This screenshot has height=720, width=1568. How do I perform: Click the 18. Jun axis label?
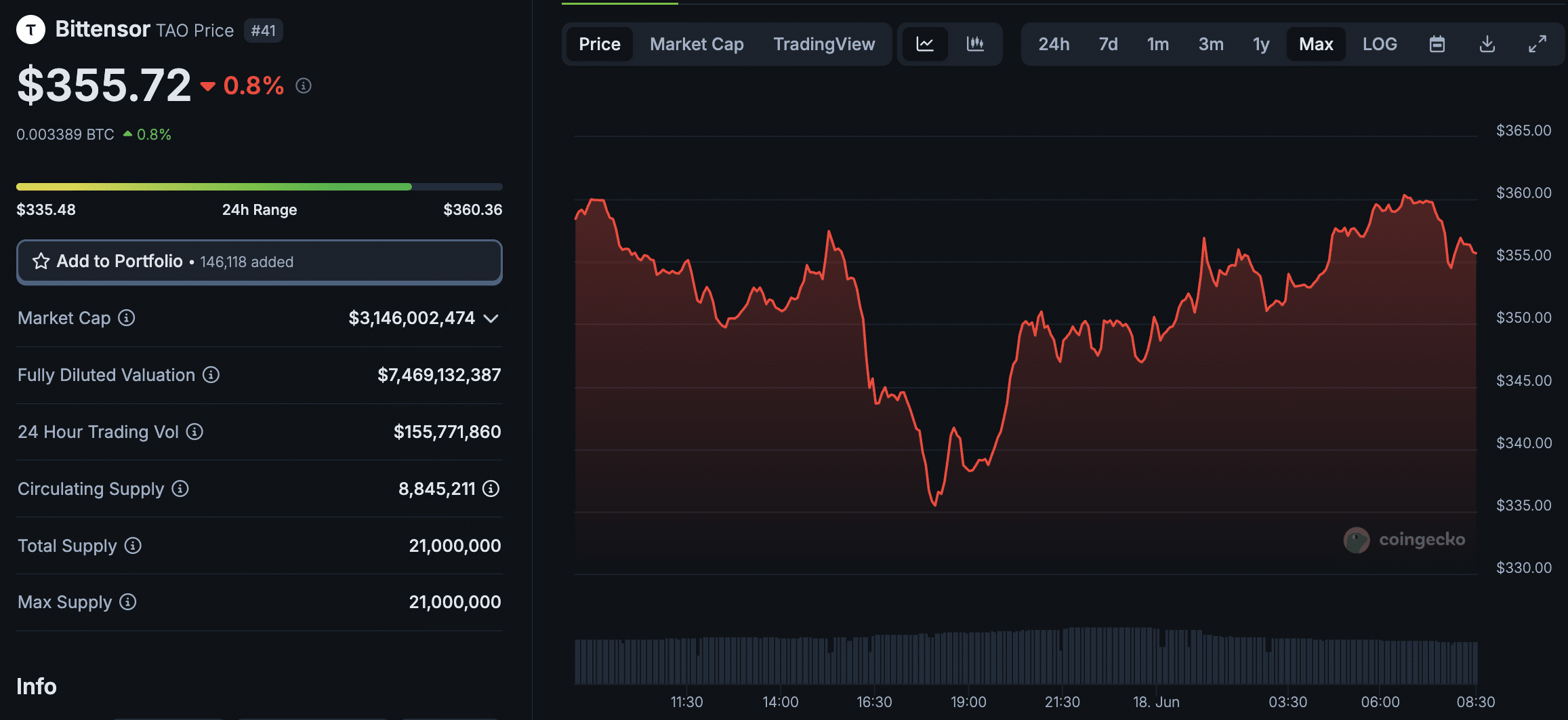coord(1156,702)
